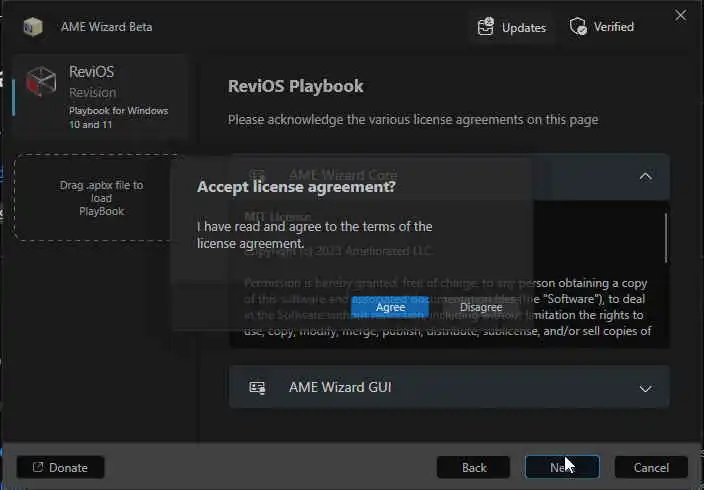Click the 'Please acknowledge the various license' text
The width and height of the screenshot is (704, 490).
click(x=413, y=120)
